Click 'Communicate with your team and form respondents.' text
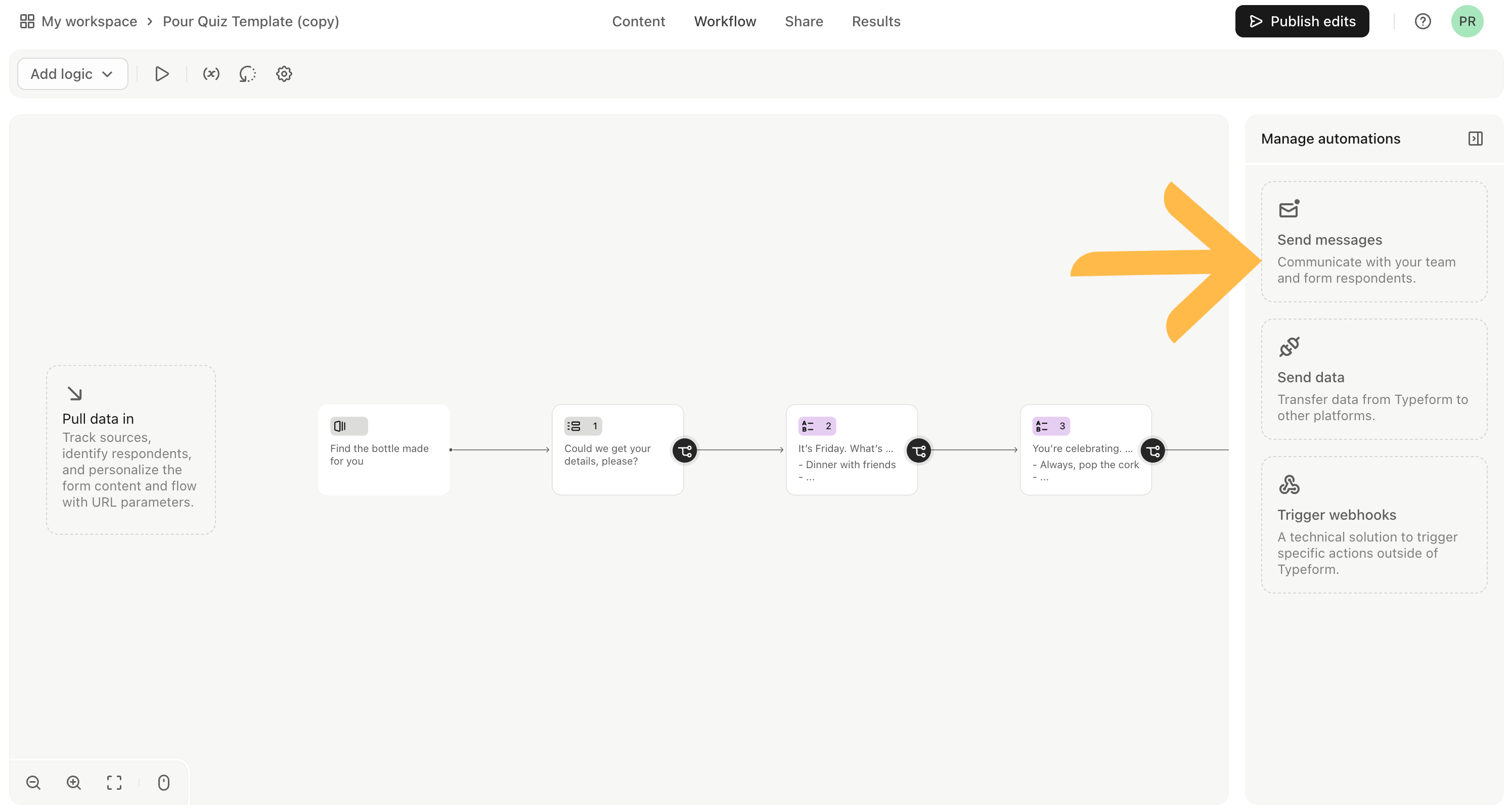The height and width of the screenshot is (812, 1510). pos(1366,270)
